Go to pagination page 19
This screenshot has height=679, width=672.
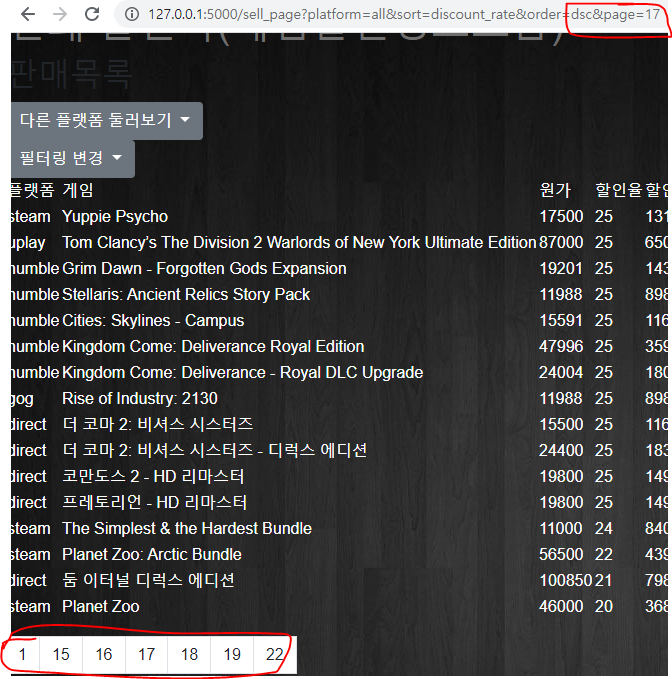(x=232, y=654)
